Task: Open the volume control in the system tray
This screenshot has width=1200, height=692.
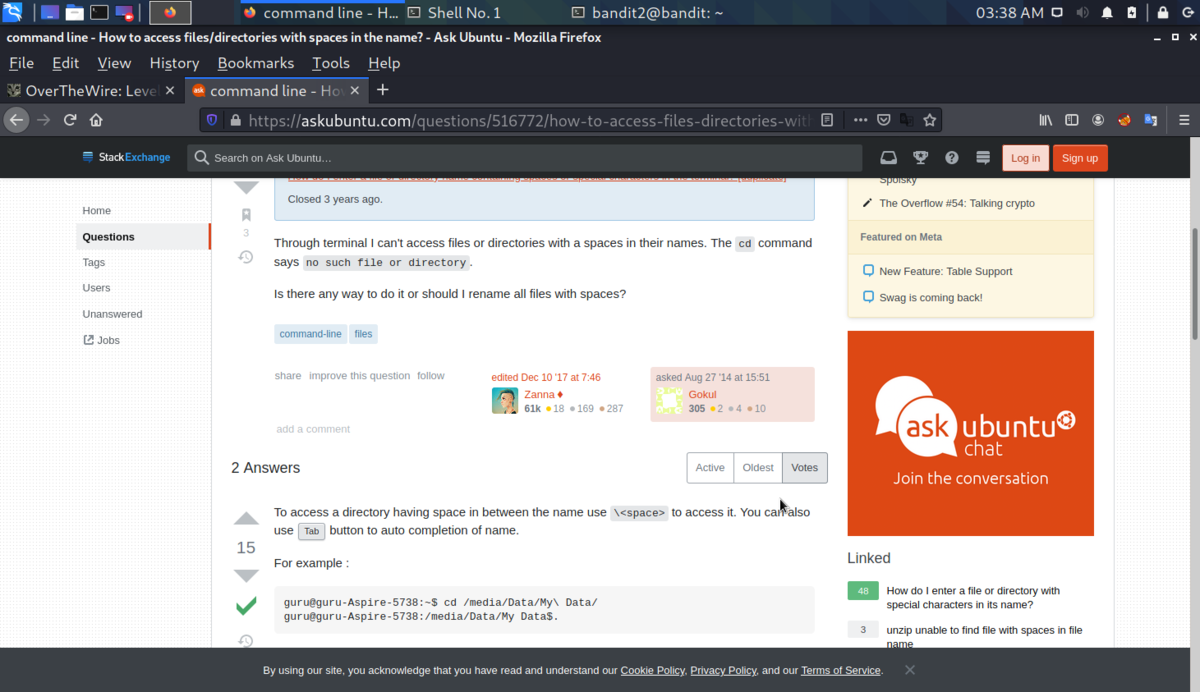Action: (x=1083, y=13)
